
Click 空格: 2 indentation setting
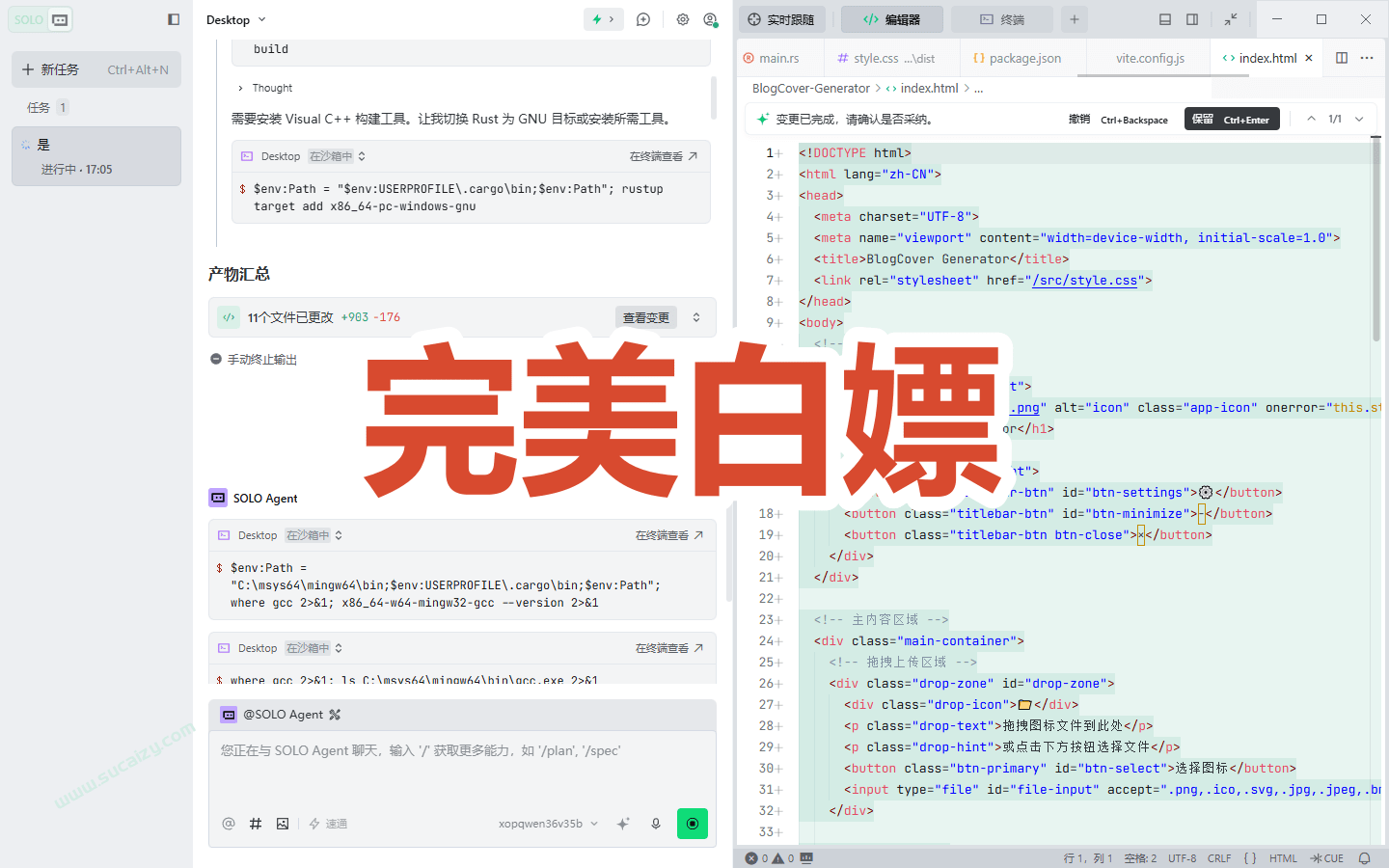click(1140, 858)
